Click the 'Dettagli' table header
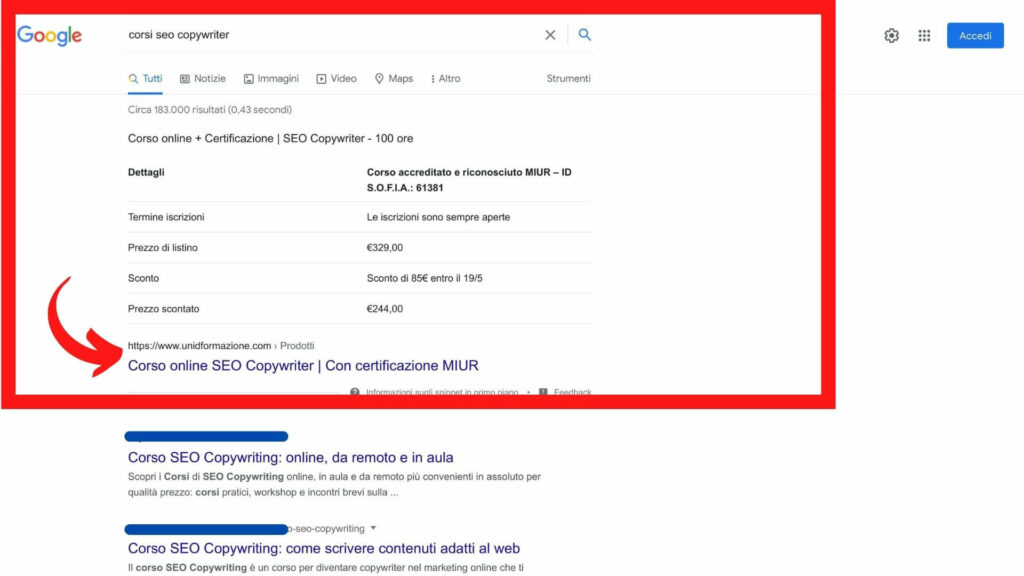 coord(146,172)
